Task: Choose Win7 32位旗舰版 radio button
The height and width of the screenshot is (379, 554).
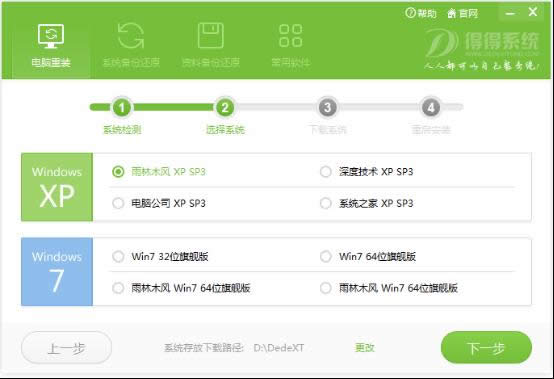Action: (118, 256)
